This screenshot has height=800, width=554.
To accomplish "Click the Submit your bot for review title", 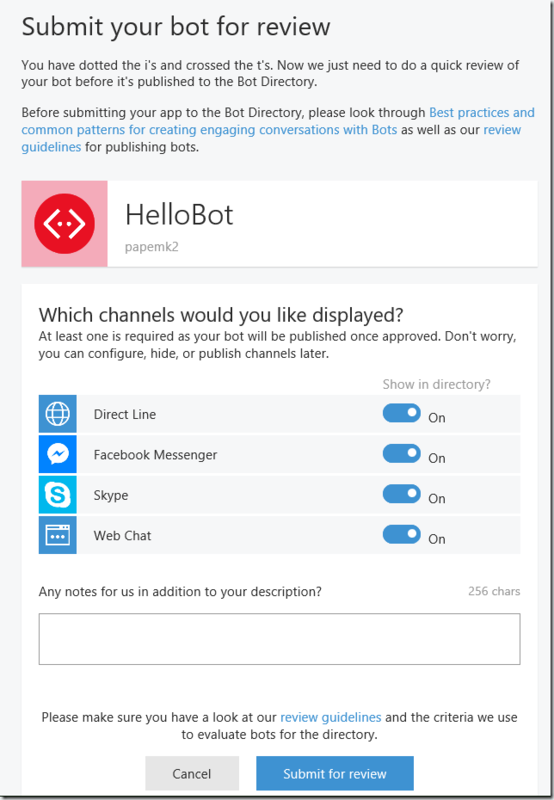I will pos(176,27).
